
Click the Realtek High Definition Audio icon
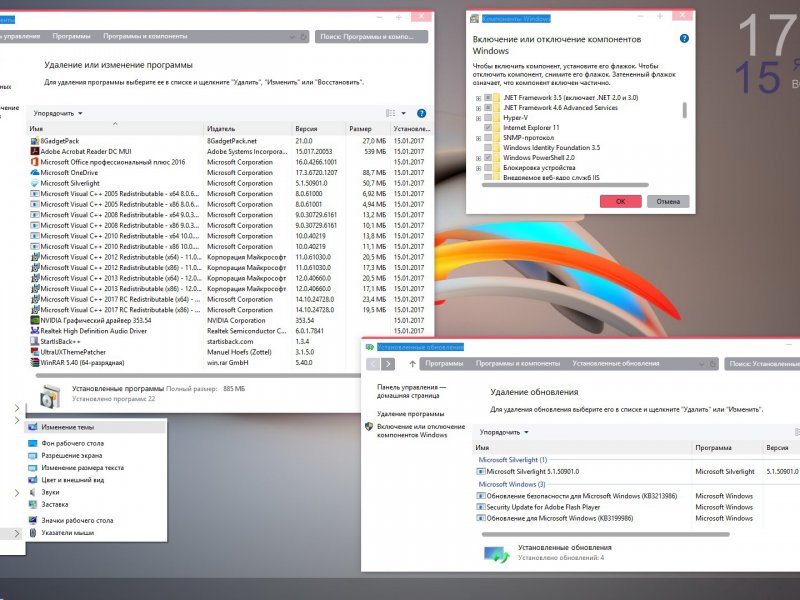[35, 331]
